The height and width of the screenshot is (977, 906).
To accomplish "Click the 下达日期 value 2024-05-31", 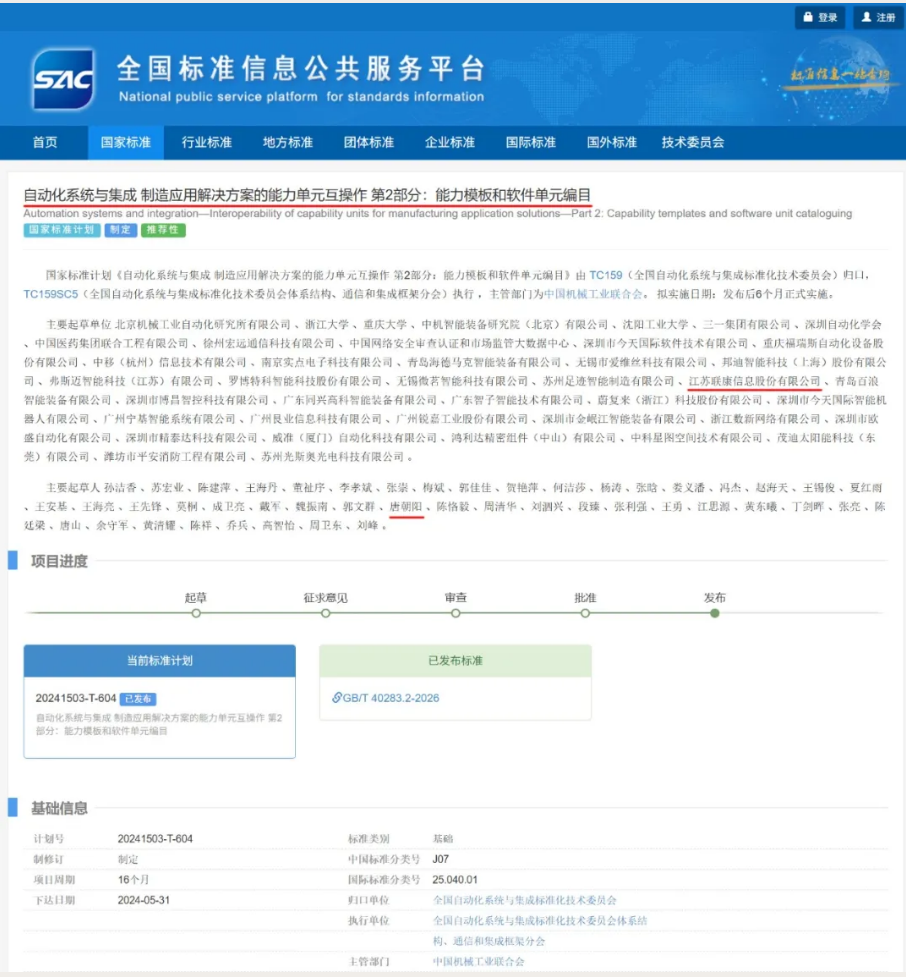I will point(143,900).
